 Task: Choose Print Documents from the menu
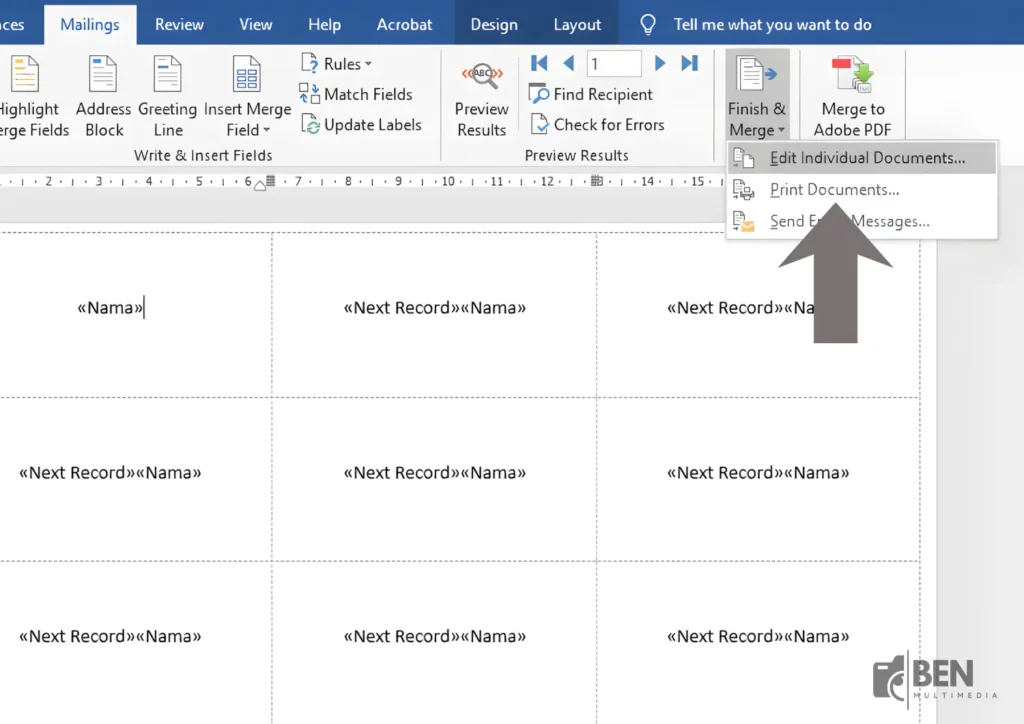pos(834,190)
